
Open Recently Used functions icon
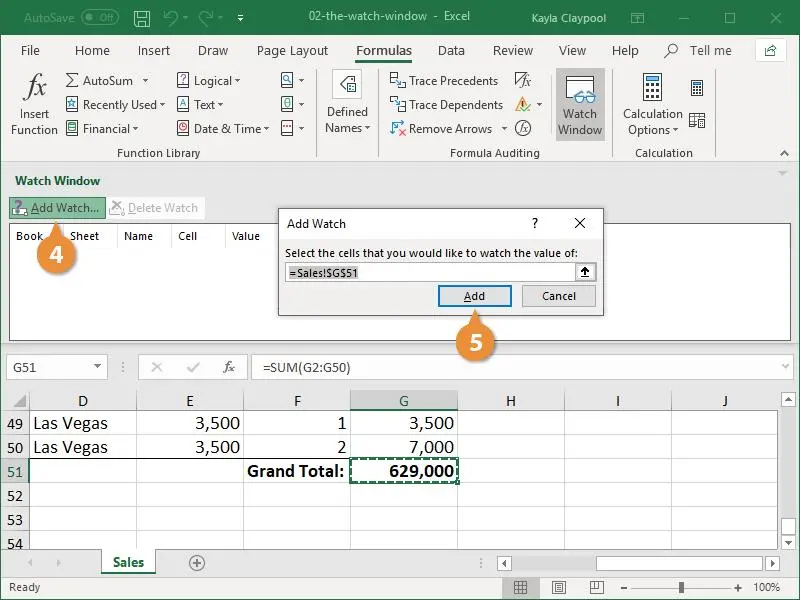pos(72,104)
